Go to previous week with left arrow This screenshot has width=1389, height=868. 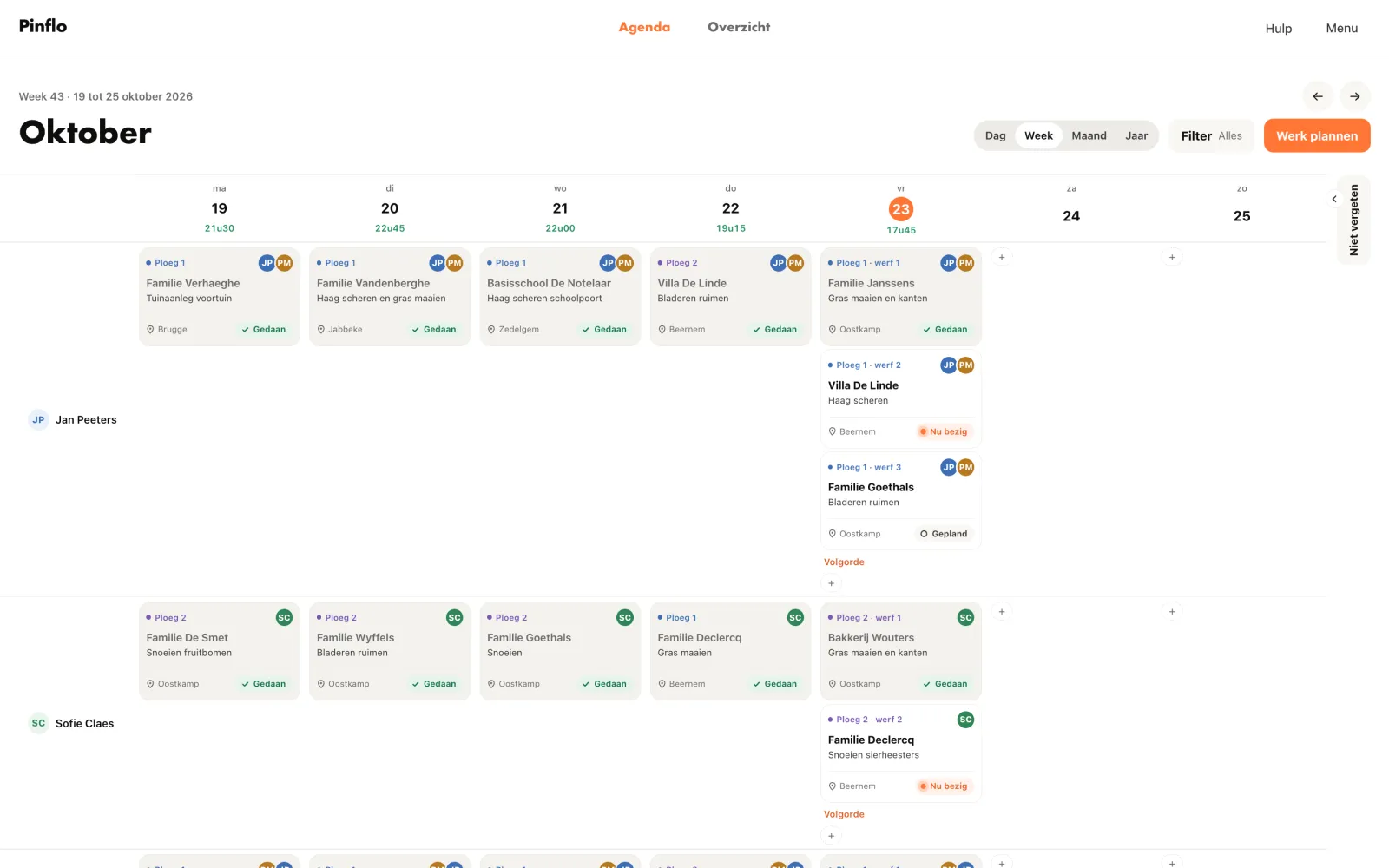pyautogui.click(x=1318, y=96)
